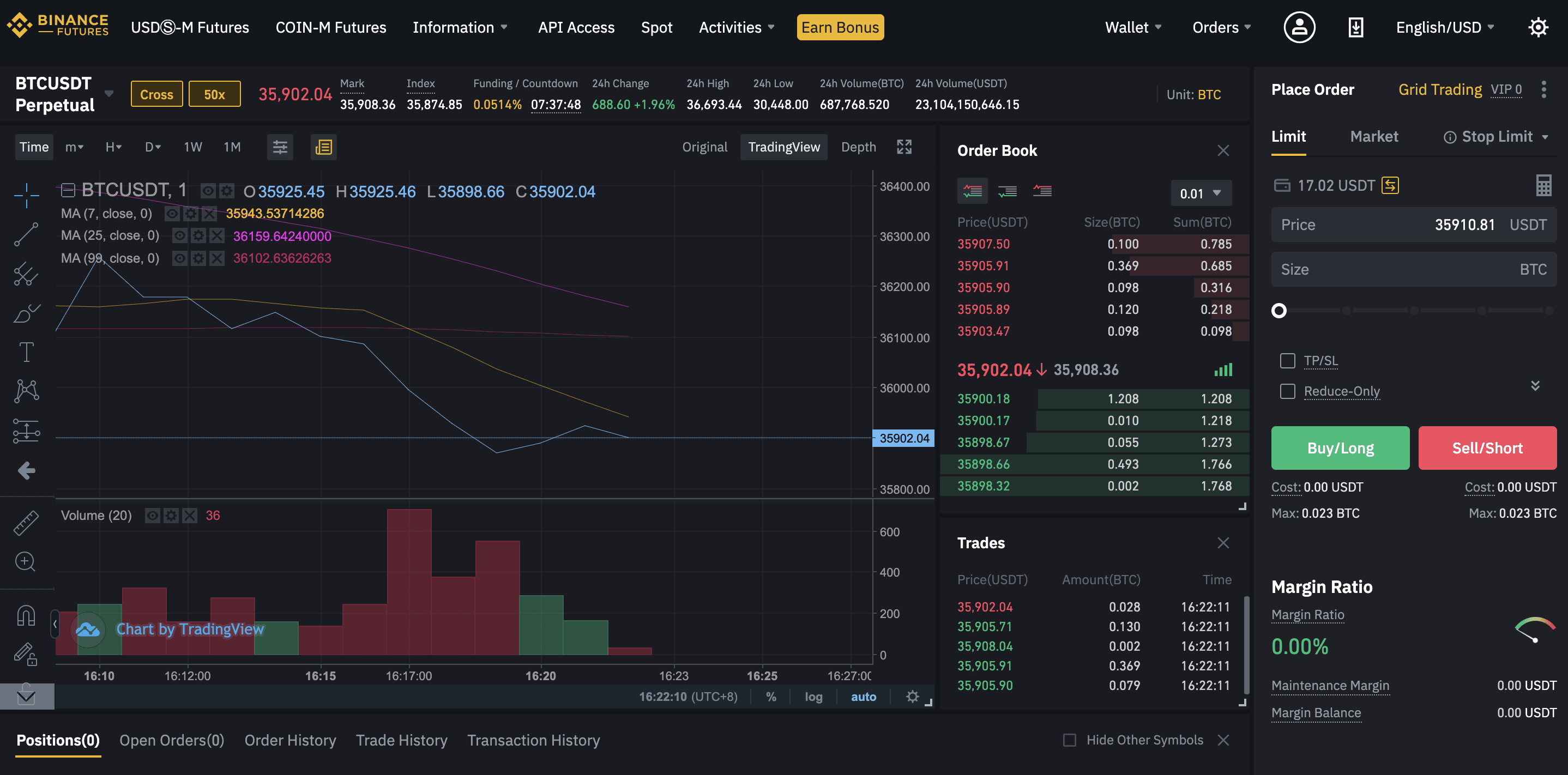The height and width of the screenshot is (775, 1568).
Task: Open chart indicator settings sliders icon
Action: pyautogui.click(x=280, y=147)
